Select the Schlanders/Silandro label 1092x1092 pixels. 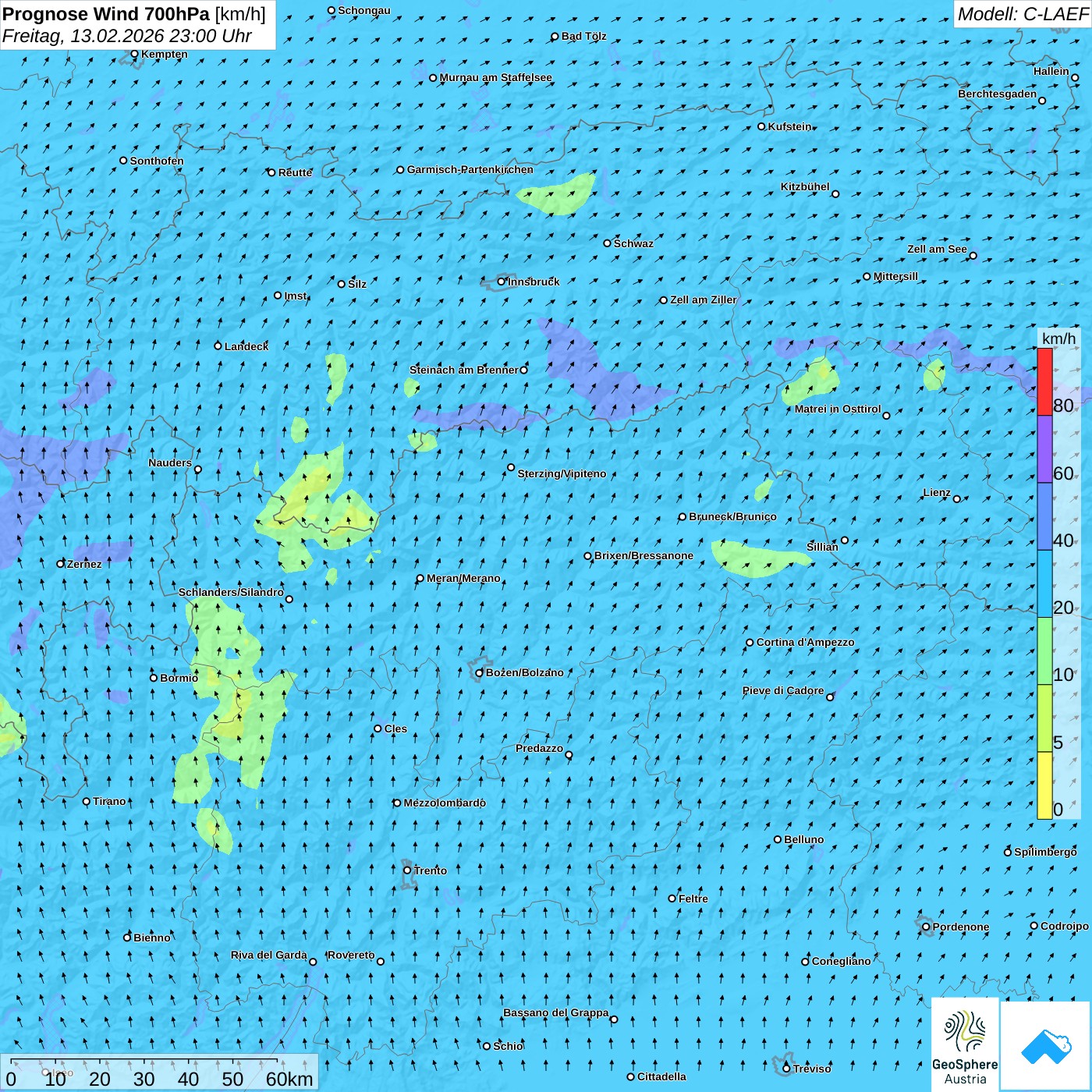(231, 592)
